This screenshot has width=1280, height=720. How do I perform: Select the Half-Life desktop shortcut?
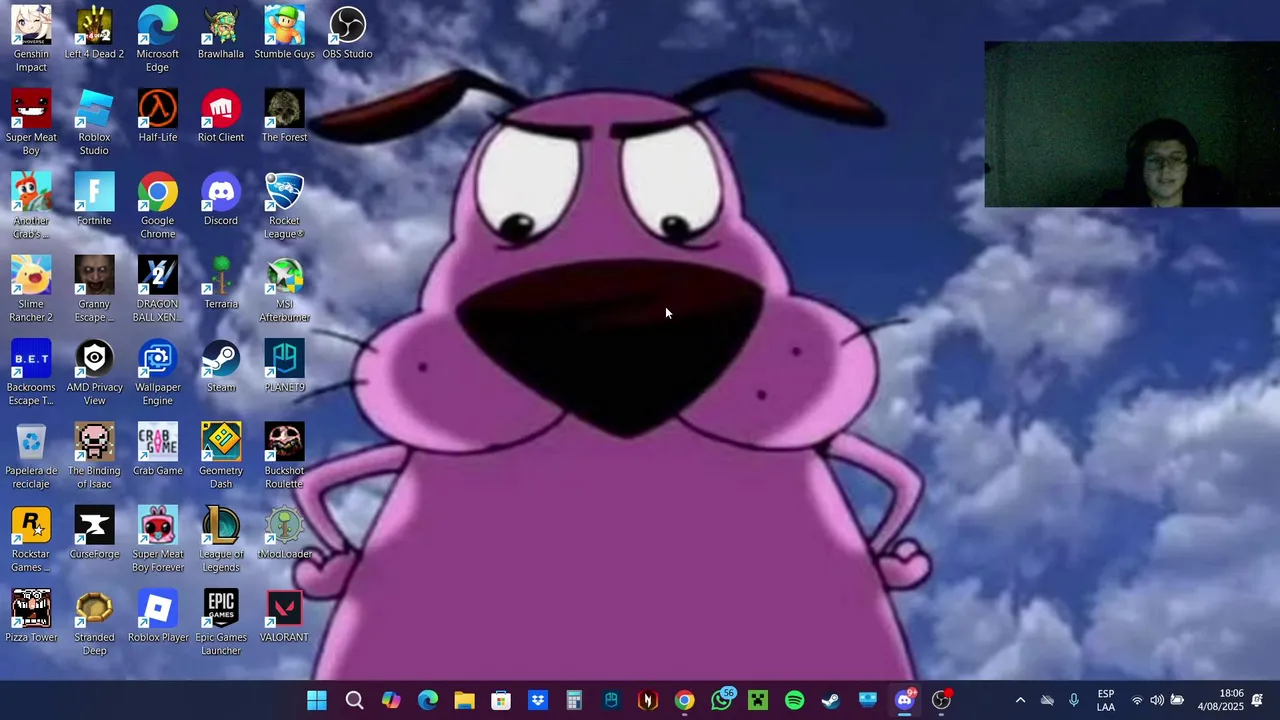pyautogui.click(x=157, y=117)
